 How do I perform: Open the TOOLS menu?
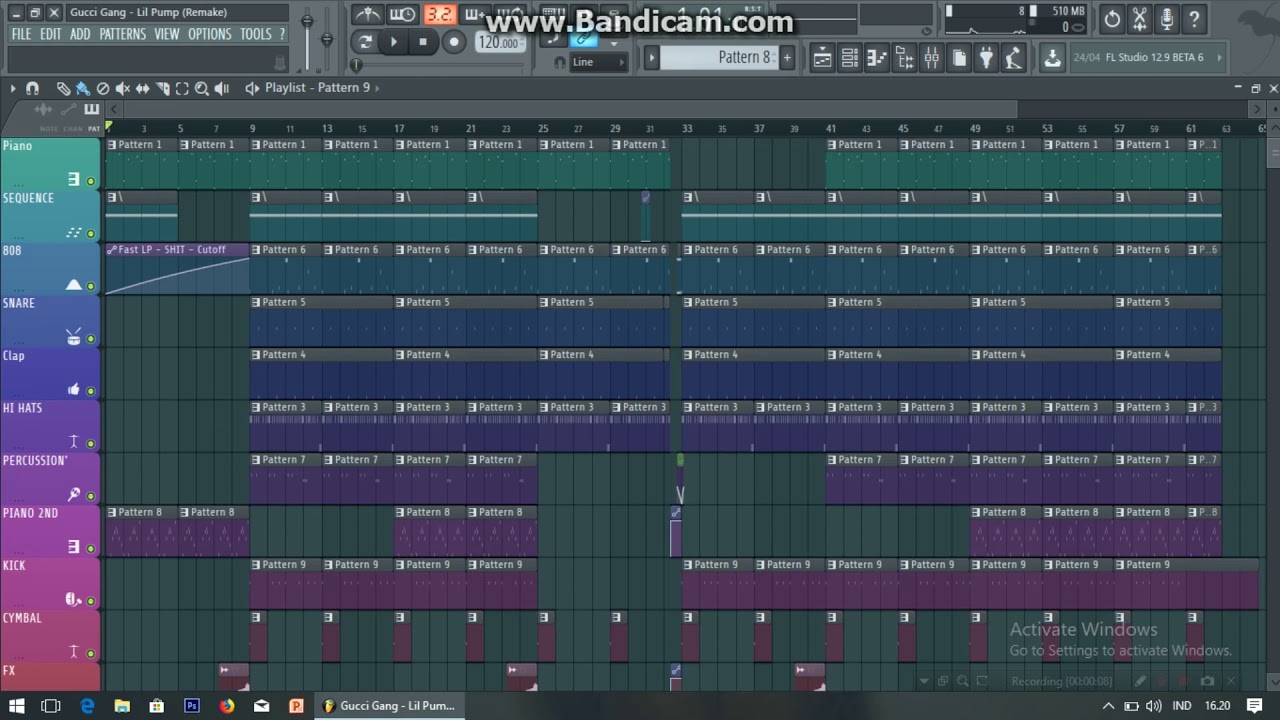coord(256,34)
